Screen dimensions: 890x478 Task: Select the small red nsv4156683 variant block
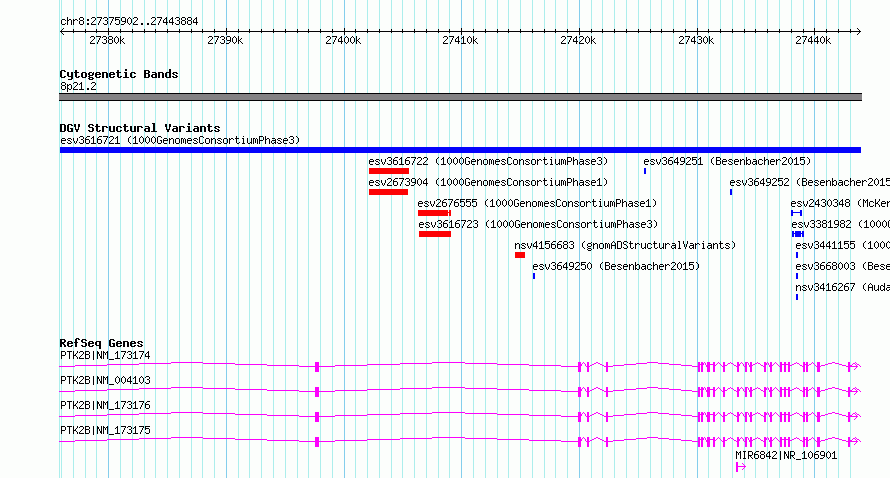pos(520,255)
